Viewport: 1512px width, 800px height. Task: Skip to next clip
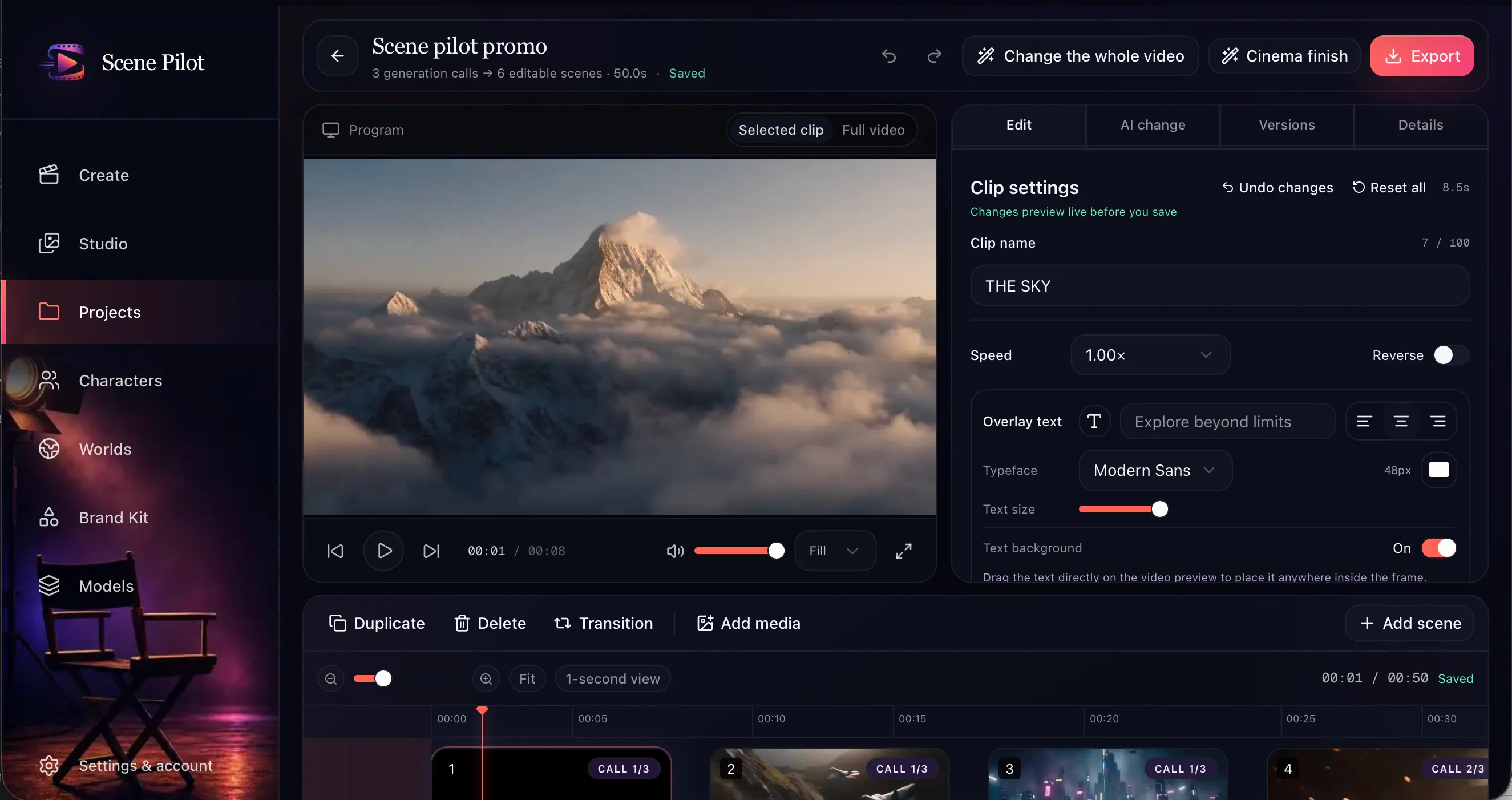[431, 551]
